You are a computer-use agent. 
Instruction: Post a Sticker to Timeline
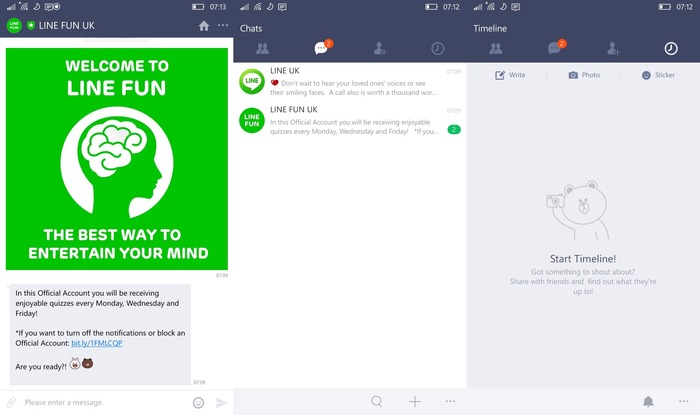point(658,75)
